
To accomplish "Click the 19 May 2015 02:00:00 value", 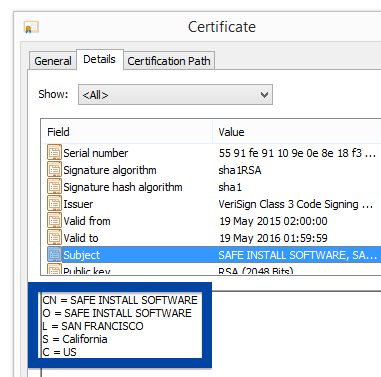I will point(273,221).
